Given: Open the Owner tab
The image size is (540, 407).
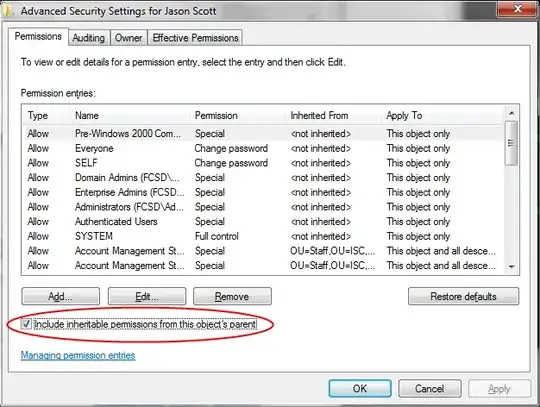Looking at the screenshot, I should tap(128, 38).
